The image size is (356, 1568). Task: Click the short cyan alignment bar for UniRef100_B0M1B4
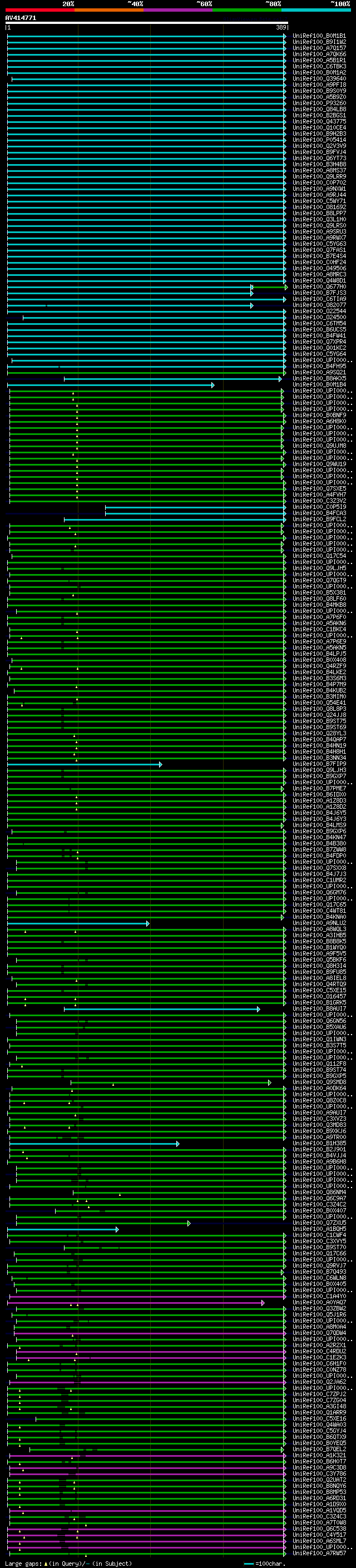point(111,385)
